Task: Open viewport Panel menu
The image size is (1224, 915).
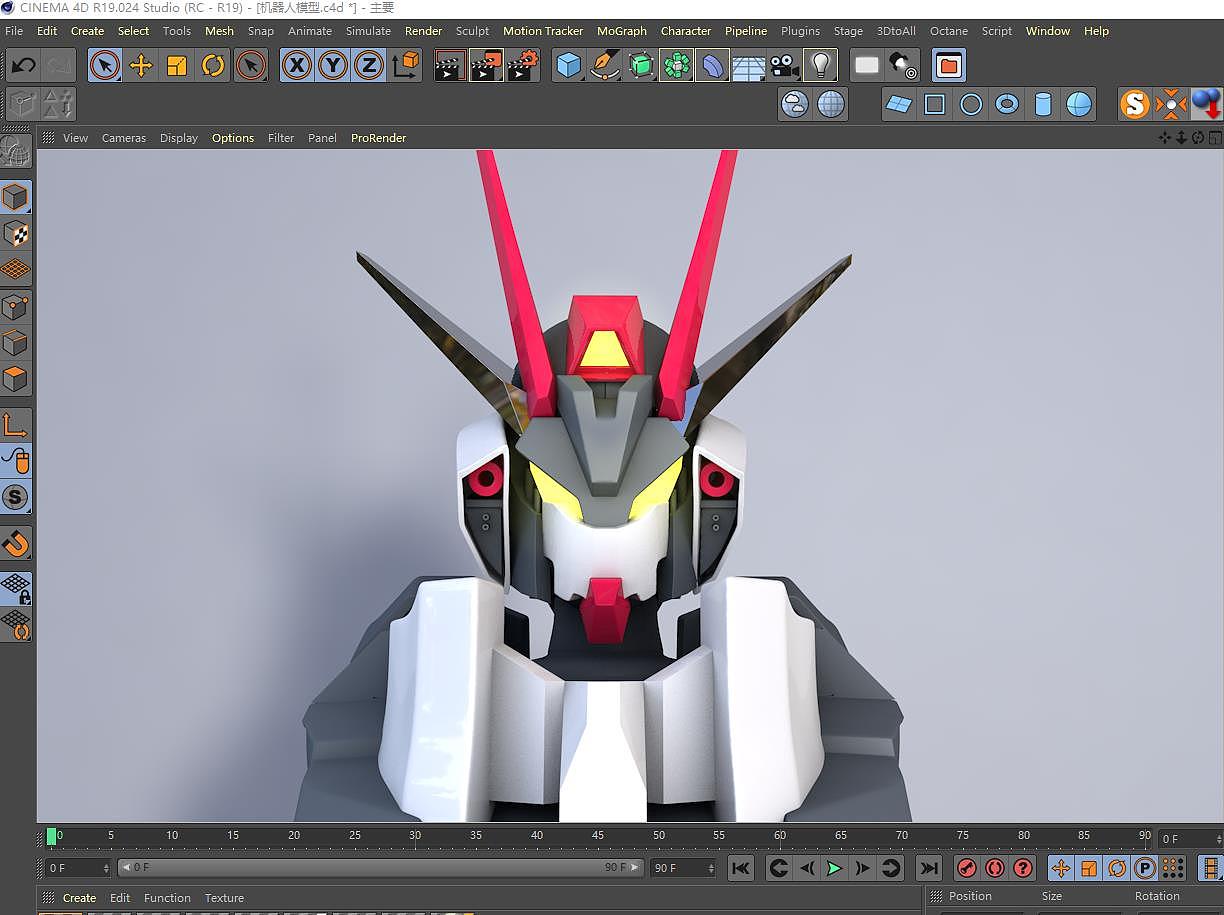Action: pyautogui.click(x=322, y=138)
